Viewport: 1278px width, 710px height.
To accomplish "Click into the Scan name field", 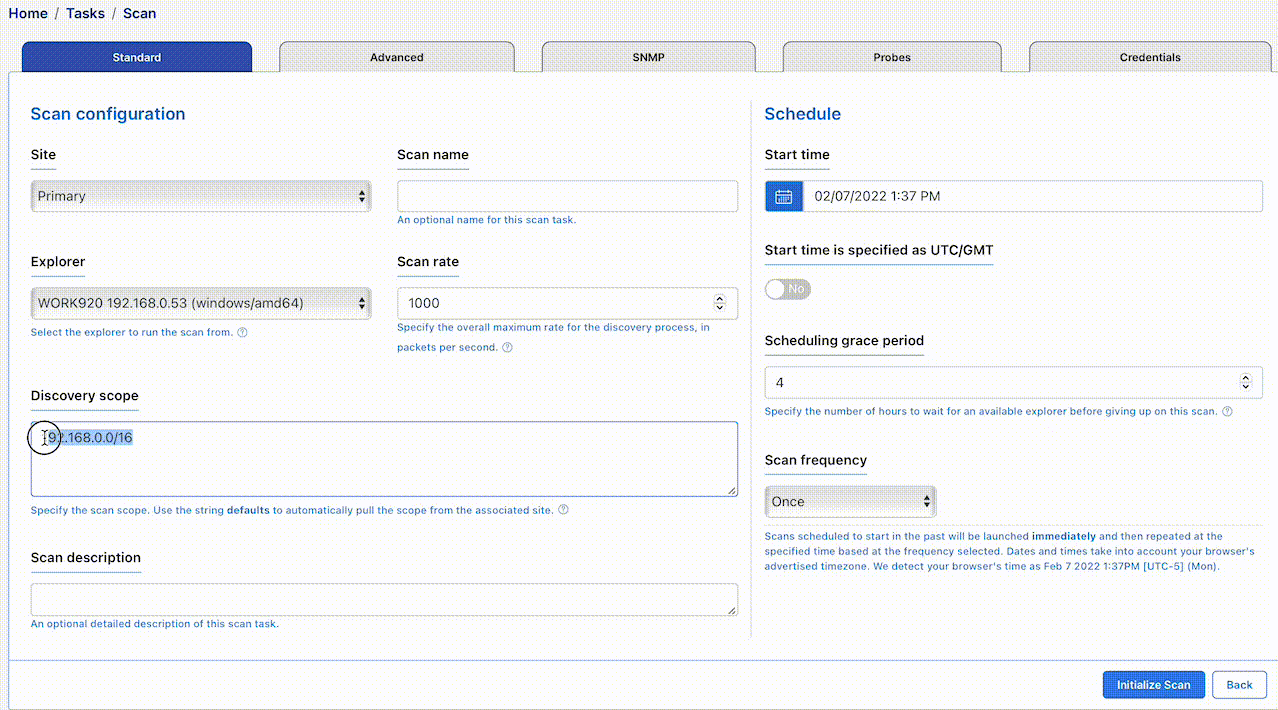I will [567, 196].
